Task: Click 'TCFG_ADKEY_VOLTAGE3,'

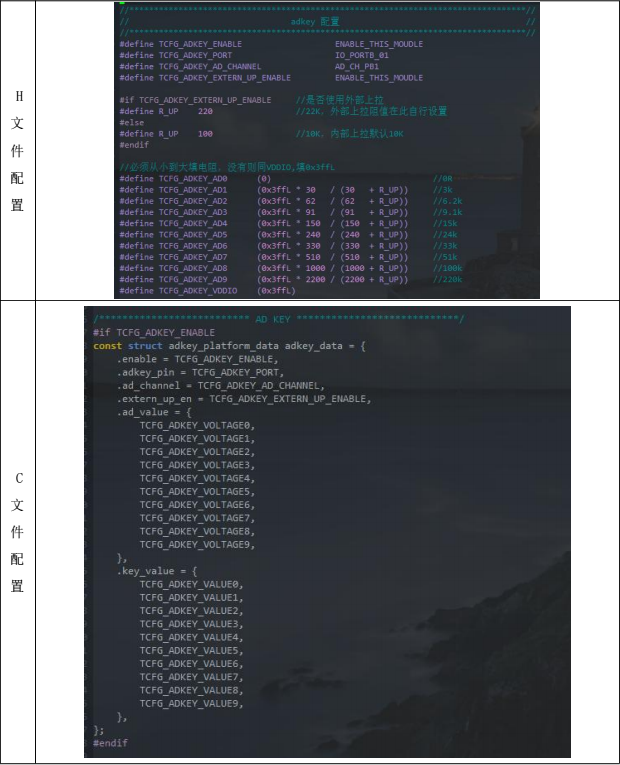Action: point(197,465)
